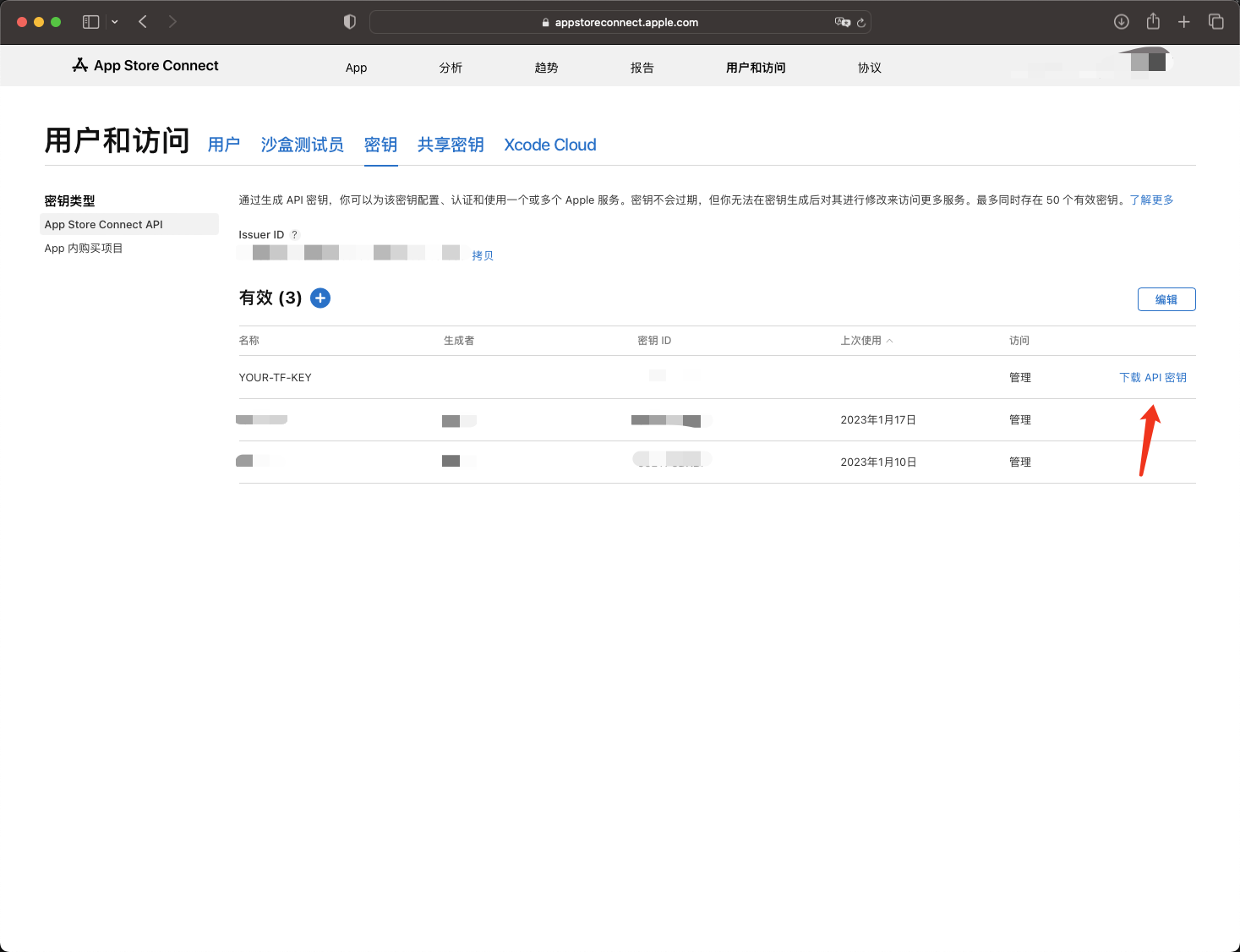Click the App Store Connect logo

pyautogui.click(x=145, y=65)
